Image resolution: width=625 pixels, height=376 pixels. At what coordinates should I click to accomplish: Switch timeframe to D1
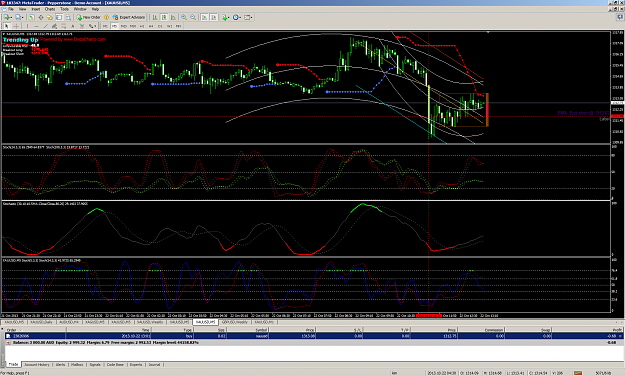click(x=160, y=26)
